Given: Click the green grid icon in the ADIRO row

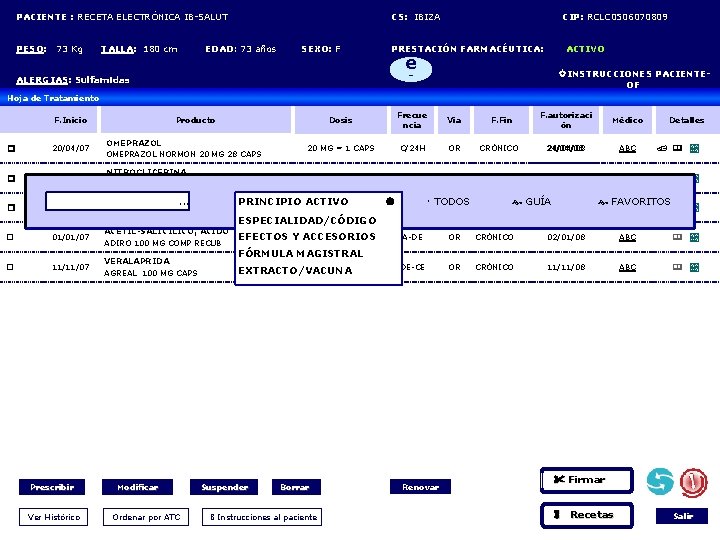Looking at the screenshot, I should (694, 237).
